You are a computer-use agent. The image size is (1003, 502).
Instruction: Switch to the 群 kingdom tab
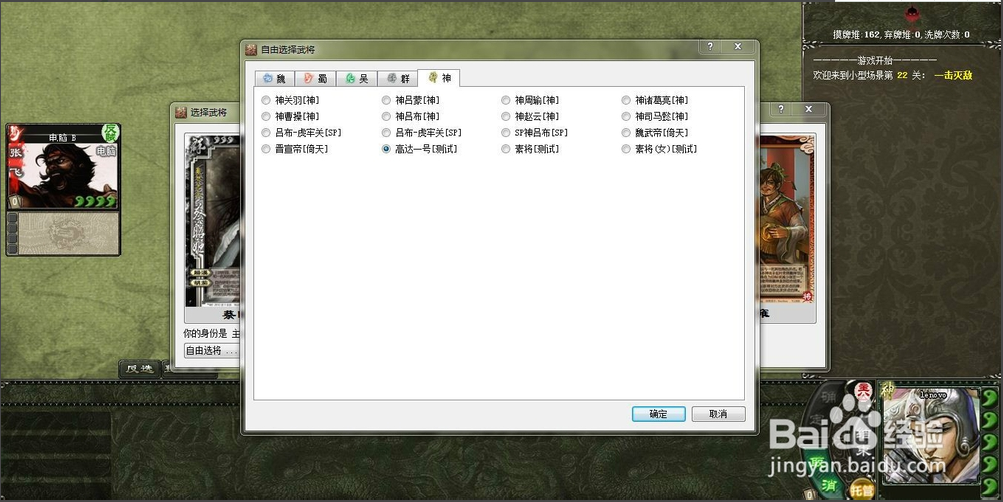(398, 79)
